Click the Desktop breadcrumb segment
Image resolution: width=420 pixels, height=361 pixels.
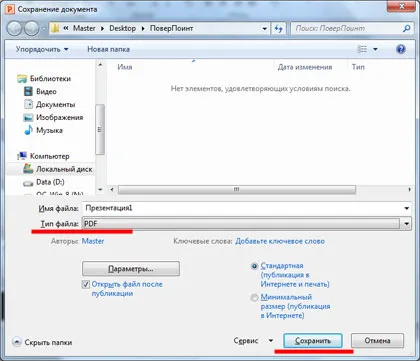coord(122,28)
